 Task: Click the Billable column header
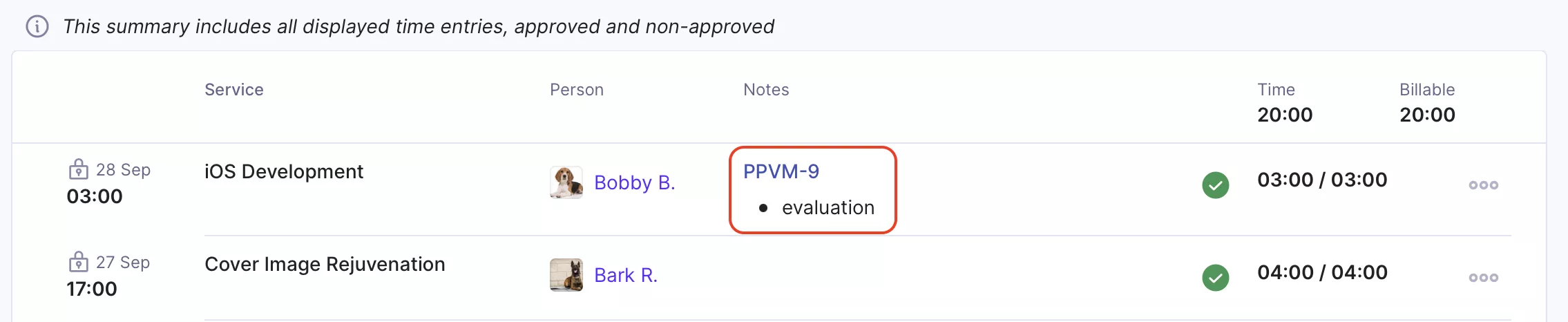[x=1427, y=90]
